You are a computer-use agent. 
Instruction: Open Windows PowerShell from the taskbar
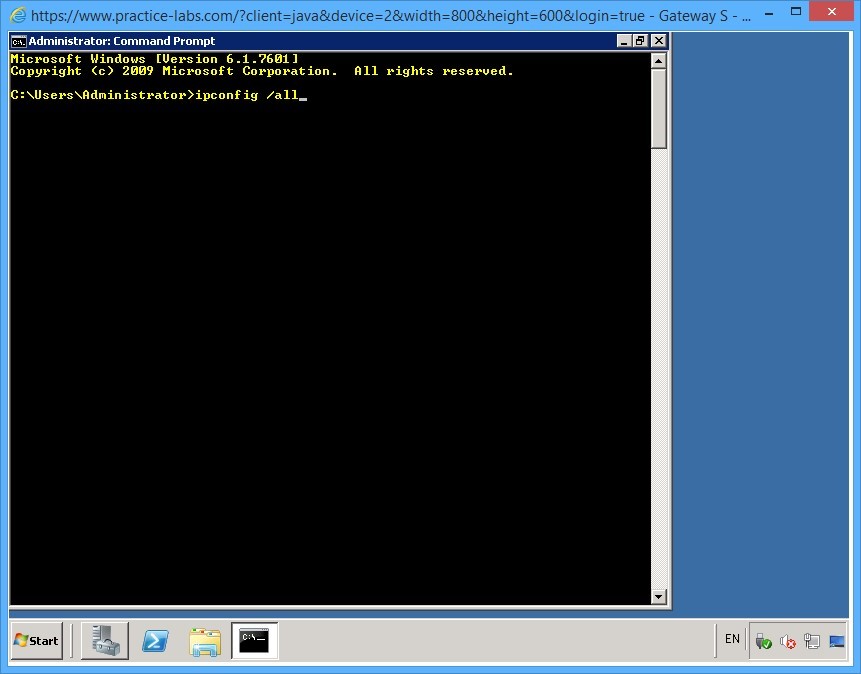[x=155, y=641]
